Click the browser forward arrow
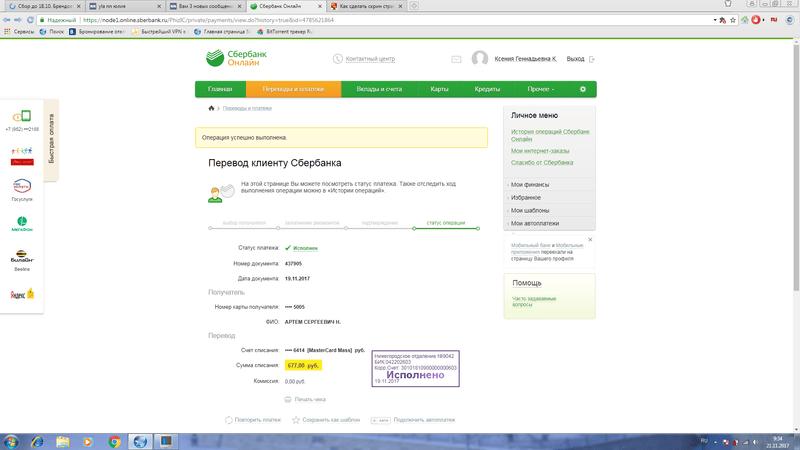The image size is (800, 450). (18, 20)
